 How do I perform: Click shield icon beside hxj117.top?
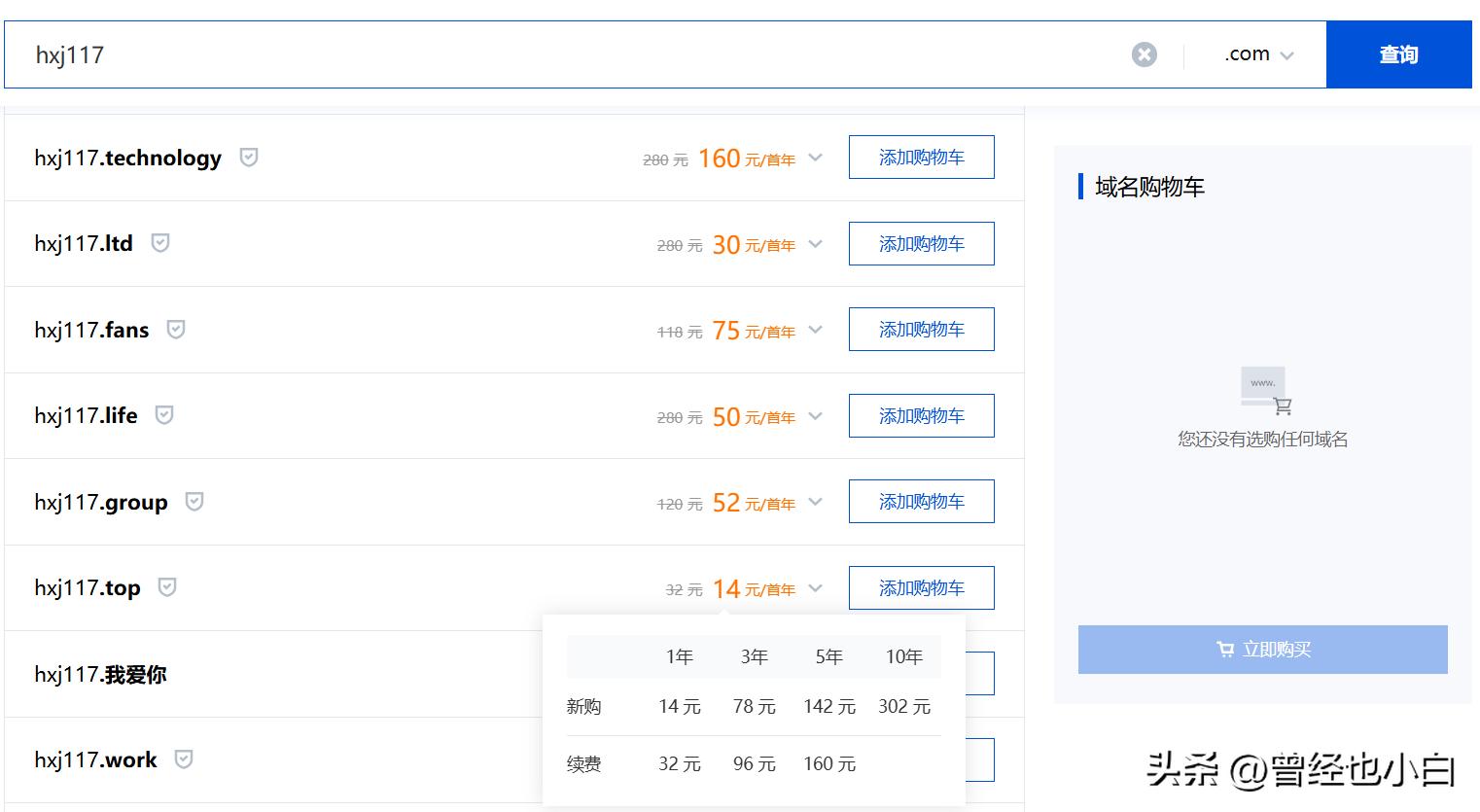click(x=167, y=587)
